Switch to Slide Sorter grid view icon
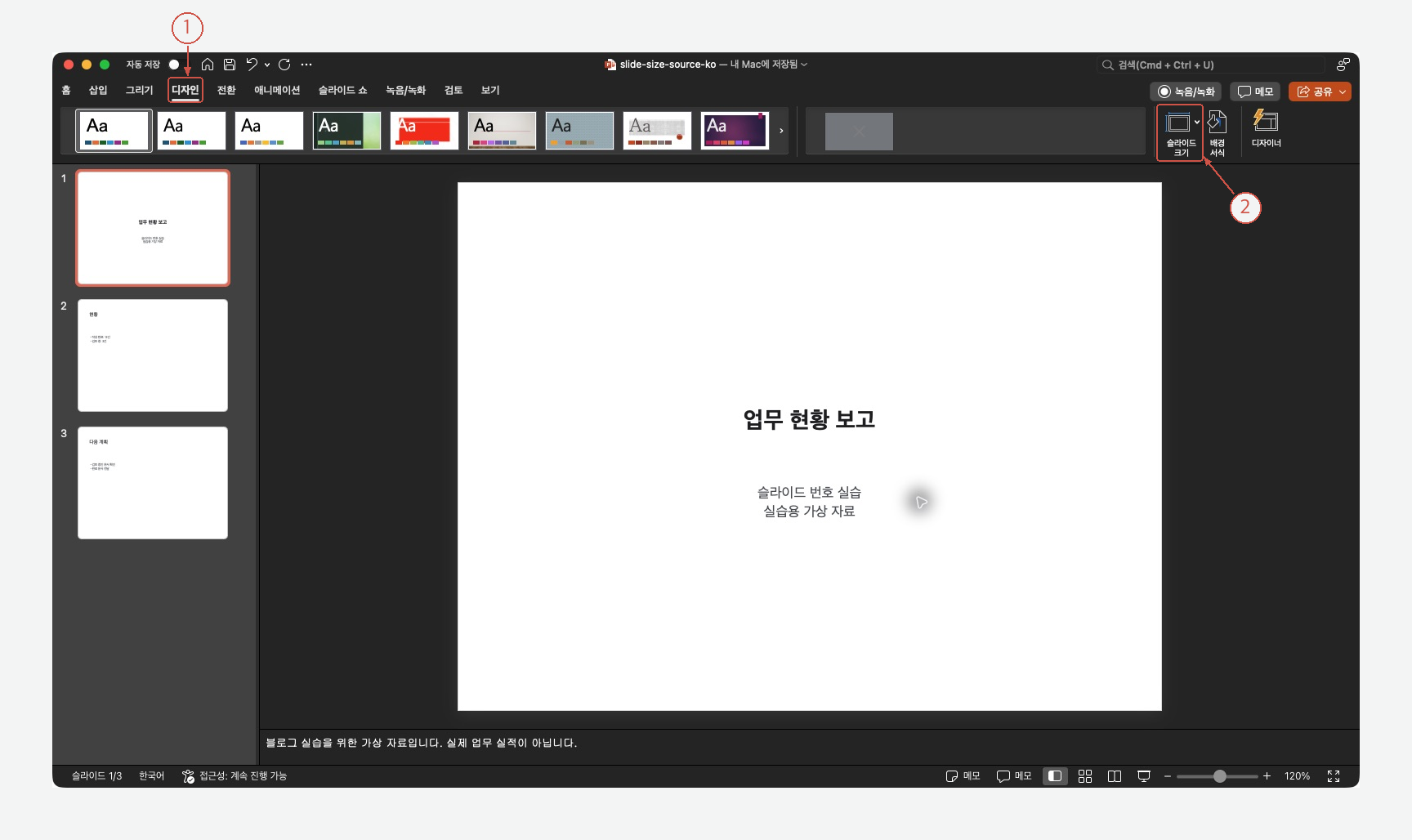This screenshot has width=1412, height=840. tap(1085, 776)
